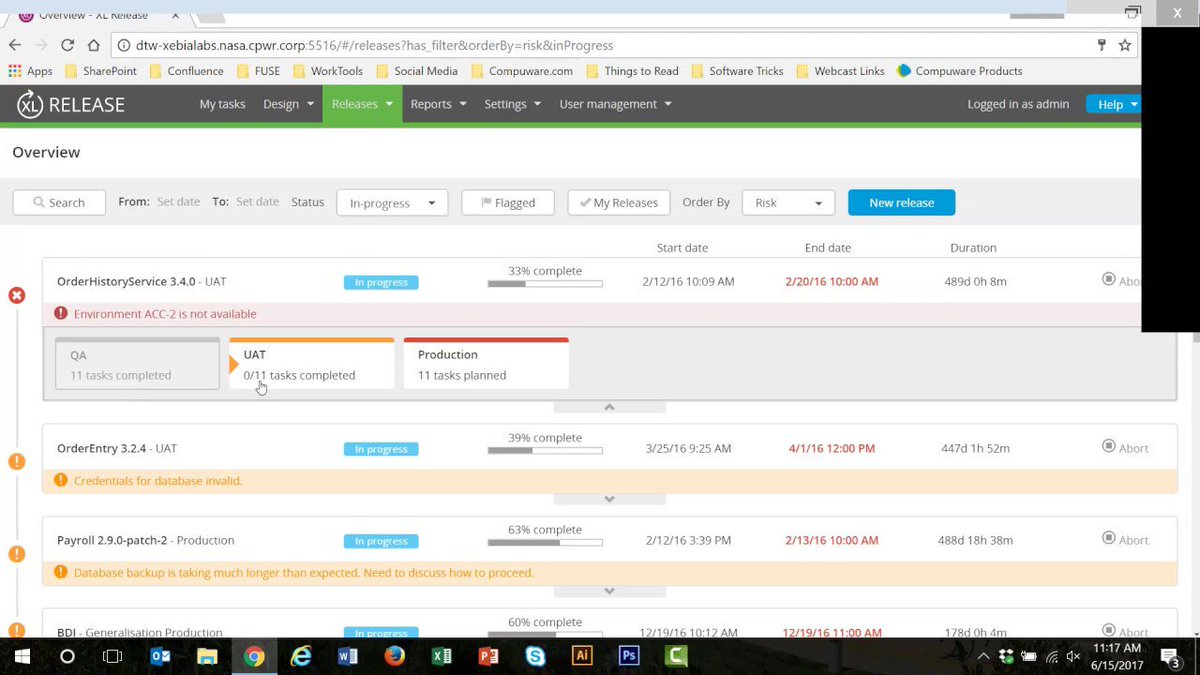This screenshot has height=675, width=1200.
Task: Launch Adobe Photoshop from the taskbar
Action: [x=628, y=656]
